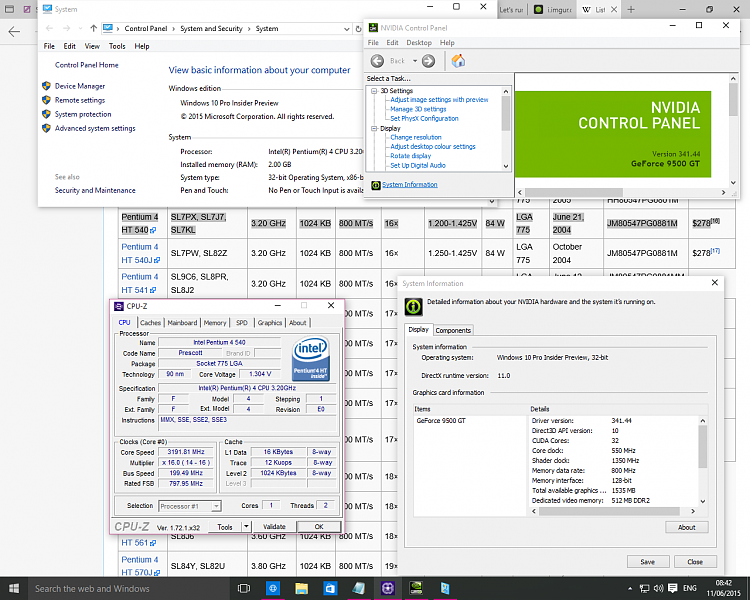
Task: Click Close in System Information dialog
Action: click(x=695, y=562)
